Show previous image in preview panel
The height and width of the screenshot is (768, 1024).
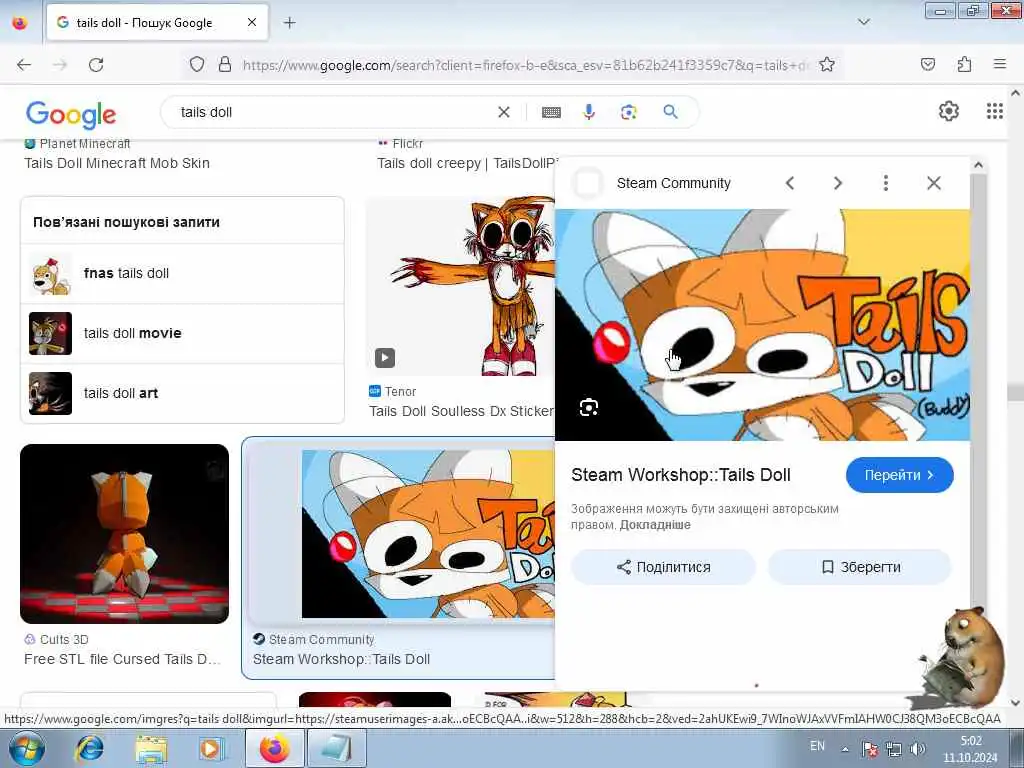790,184
